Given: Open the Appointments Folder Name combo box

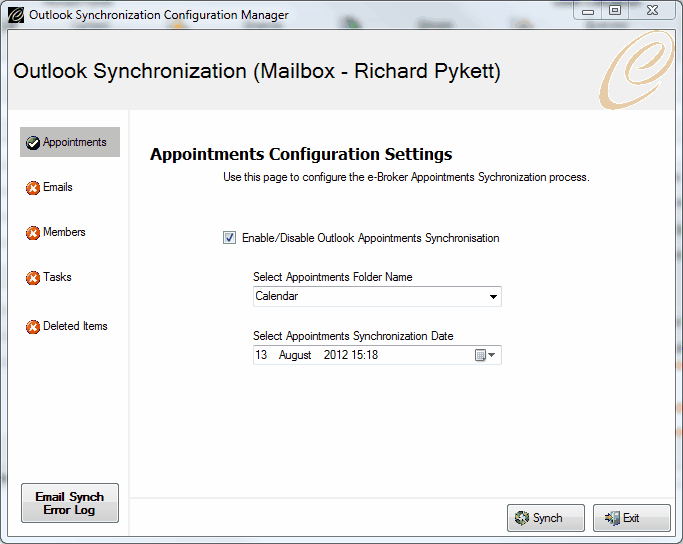Looking at the screenshot, I should coord(377,297).
